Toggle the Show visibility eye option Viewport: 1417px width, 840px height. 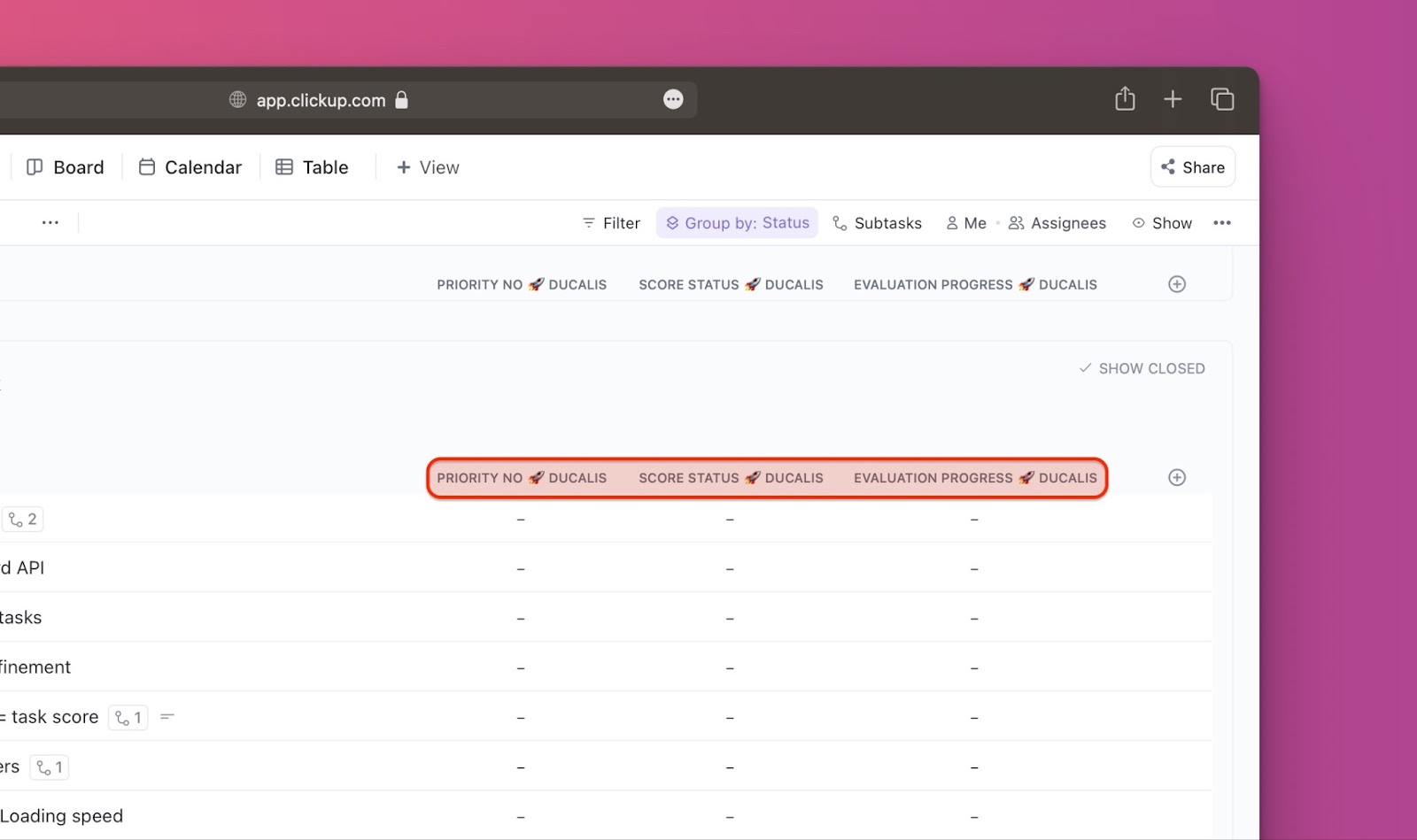pyautogui.click(x=1162, y=222)
